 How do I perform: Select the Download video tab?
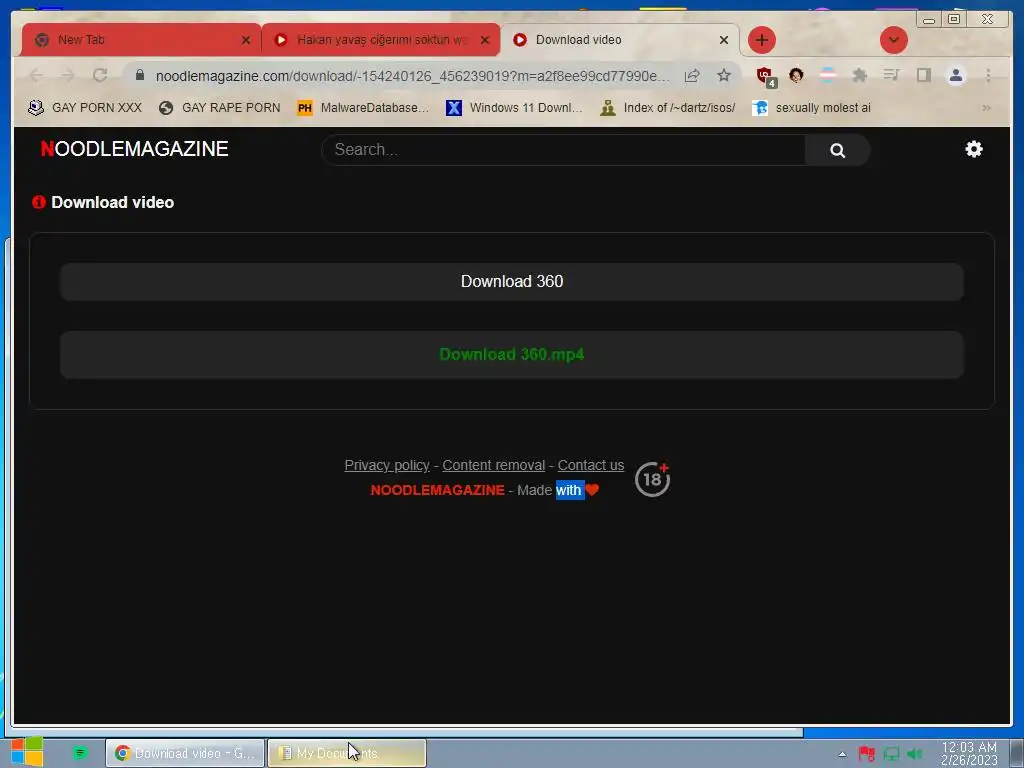(x=619, y=40)
